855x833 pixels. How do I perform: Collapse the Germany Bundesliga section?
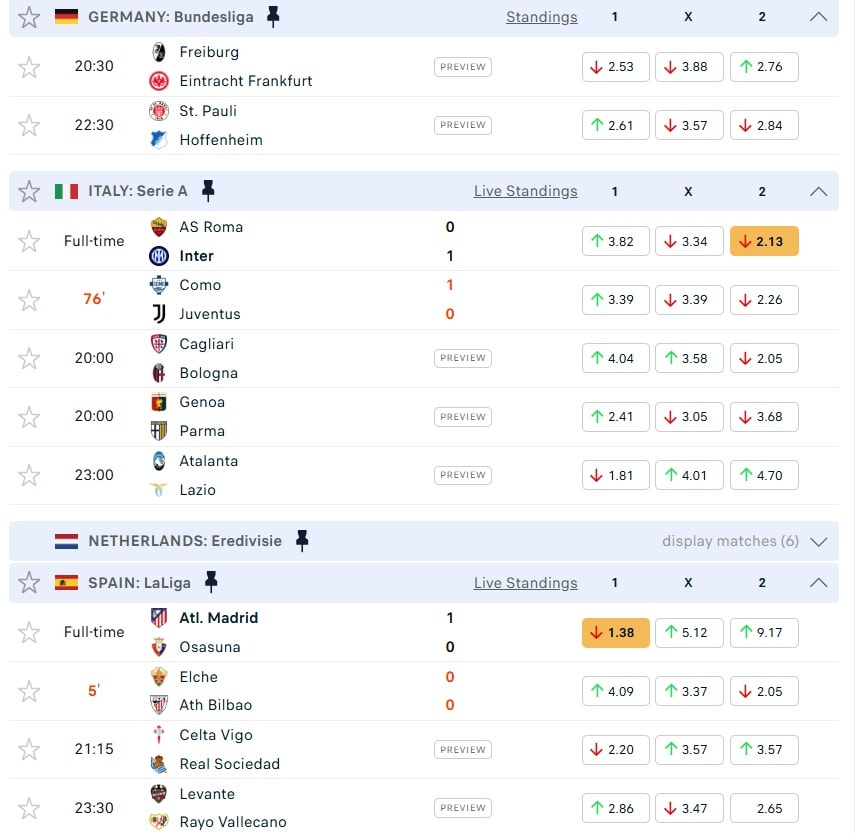coord(818,17)
